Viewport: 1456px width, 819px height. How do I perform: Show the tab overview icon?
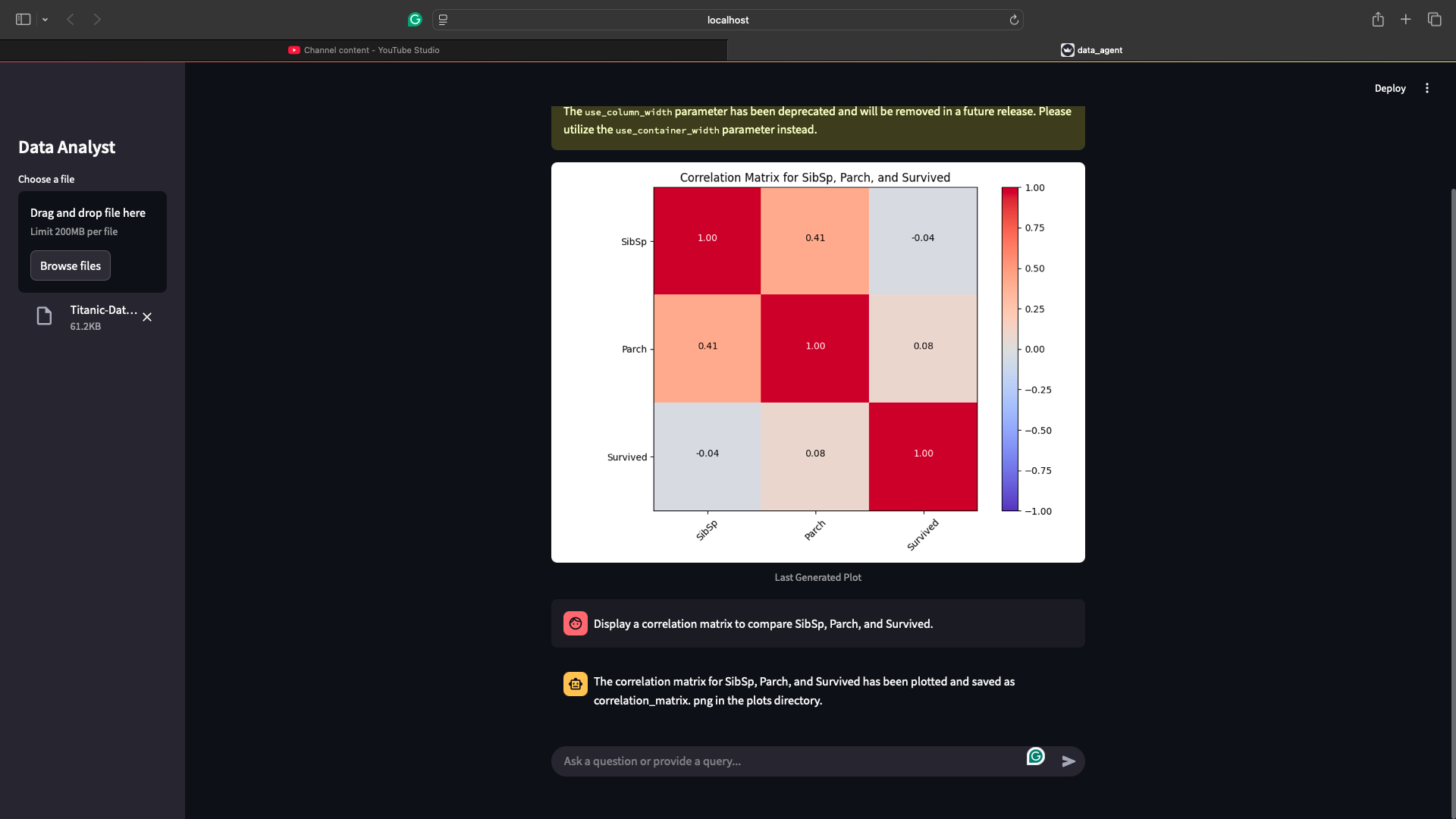click(x=1434, y=20)
